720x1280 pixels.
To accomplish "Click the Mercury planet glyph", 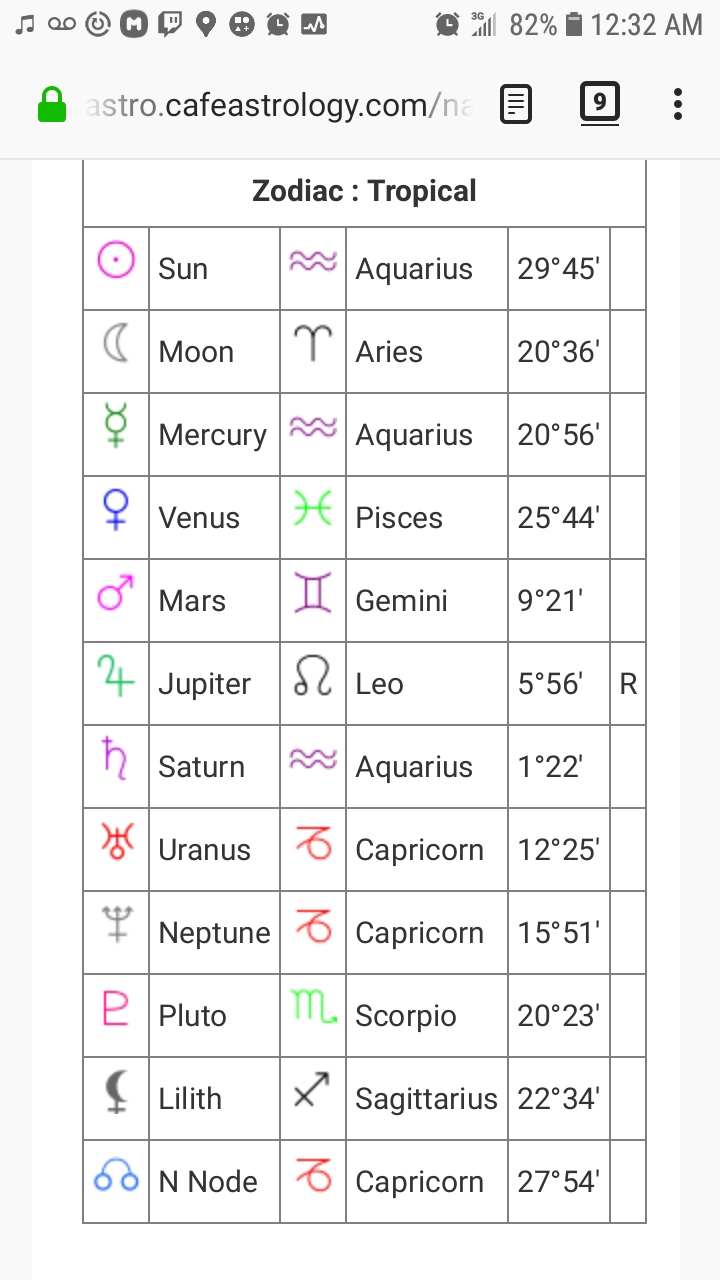I will [115, 433].
